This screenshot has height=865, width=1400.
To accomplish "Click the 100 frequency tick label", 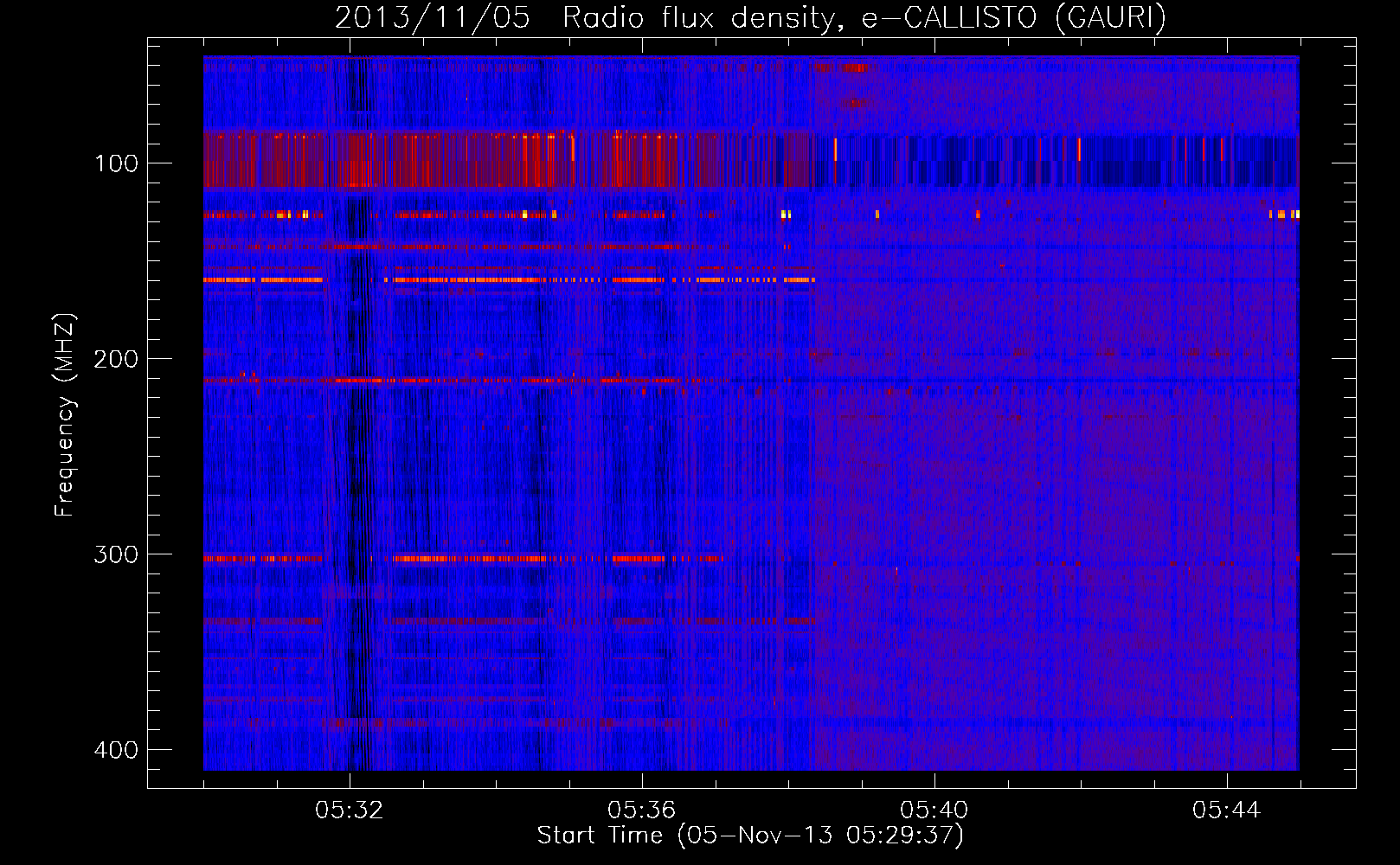I will click(x=116, y=163).
